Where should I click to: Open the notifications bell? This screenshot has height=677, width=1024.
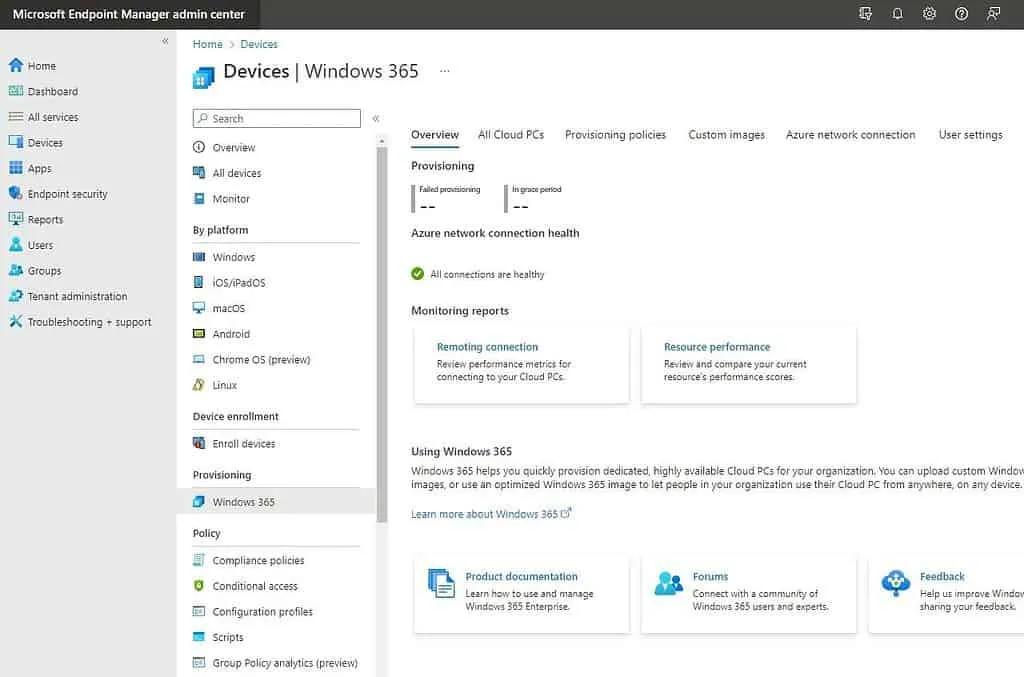(897, 13)
